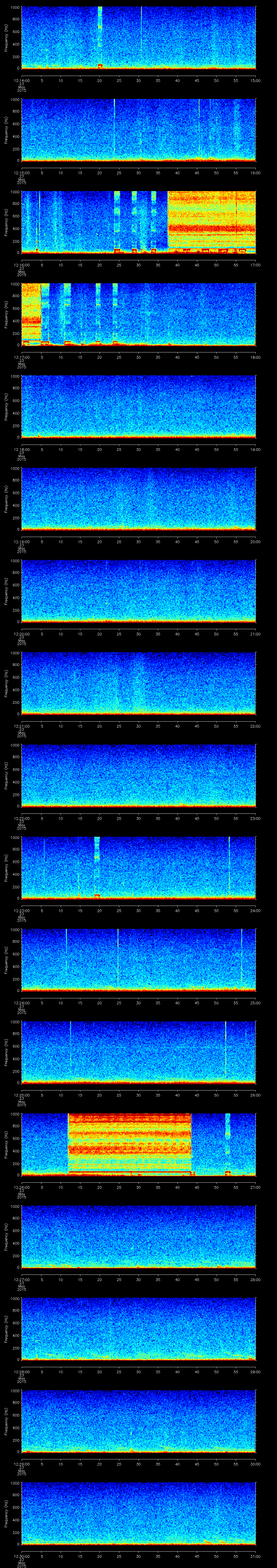Click the 12:21:00 start time label
Screen dimensions: 277x1568
[22, 726]
